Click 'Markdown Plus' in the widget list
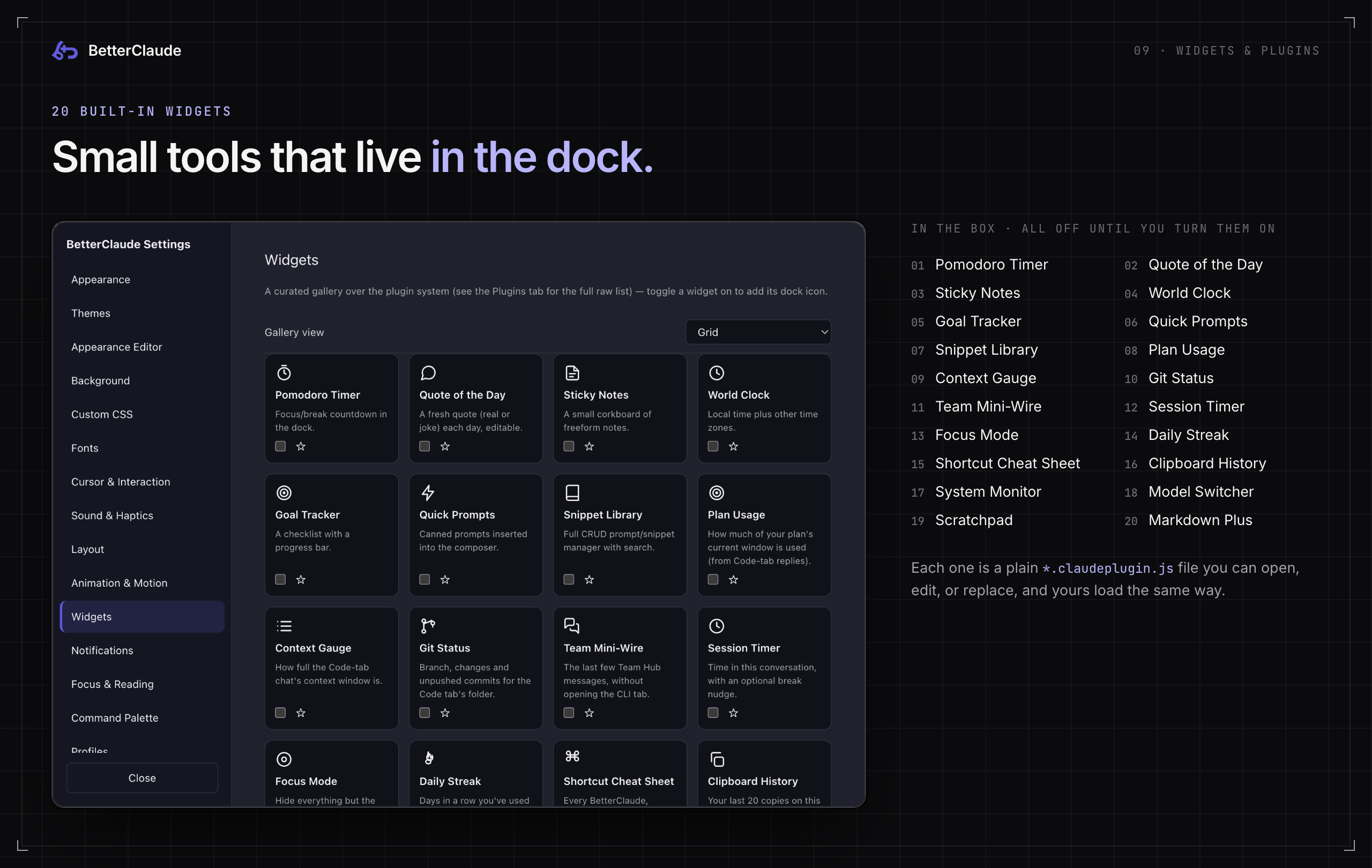The image size is (1372, 868). coord(1200,520)
